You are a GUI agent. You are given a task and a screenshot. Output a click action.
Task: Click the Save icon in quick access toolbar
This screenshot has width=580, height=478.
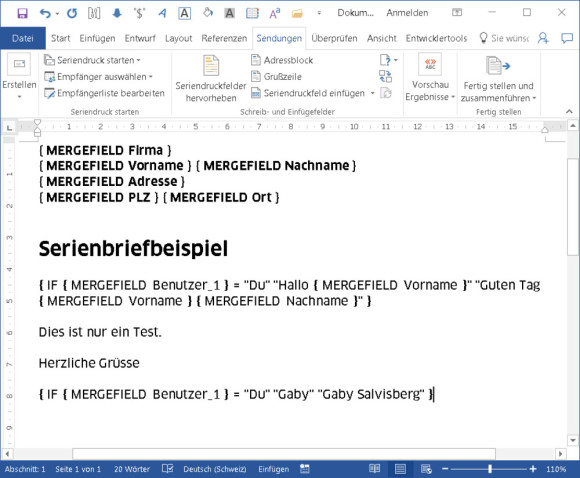click(23, 14)
